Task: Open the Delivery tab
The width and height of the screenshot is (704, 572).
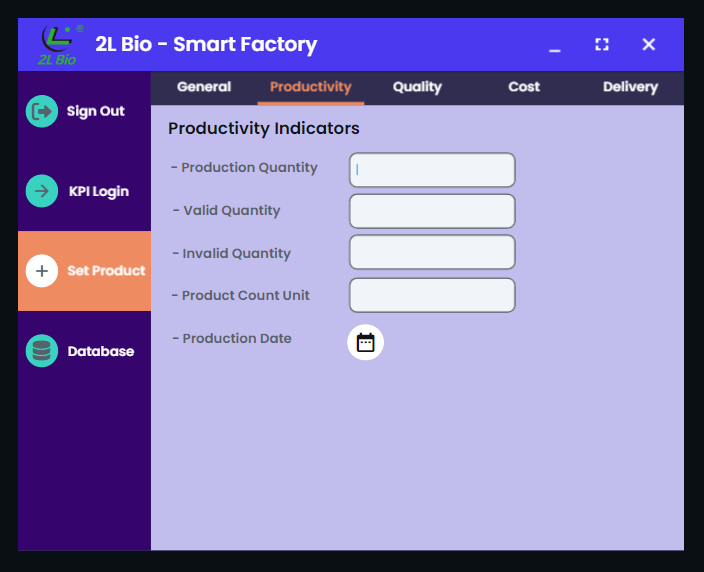Action: [630, 87]
